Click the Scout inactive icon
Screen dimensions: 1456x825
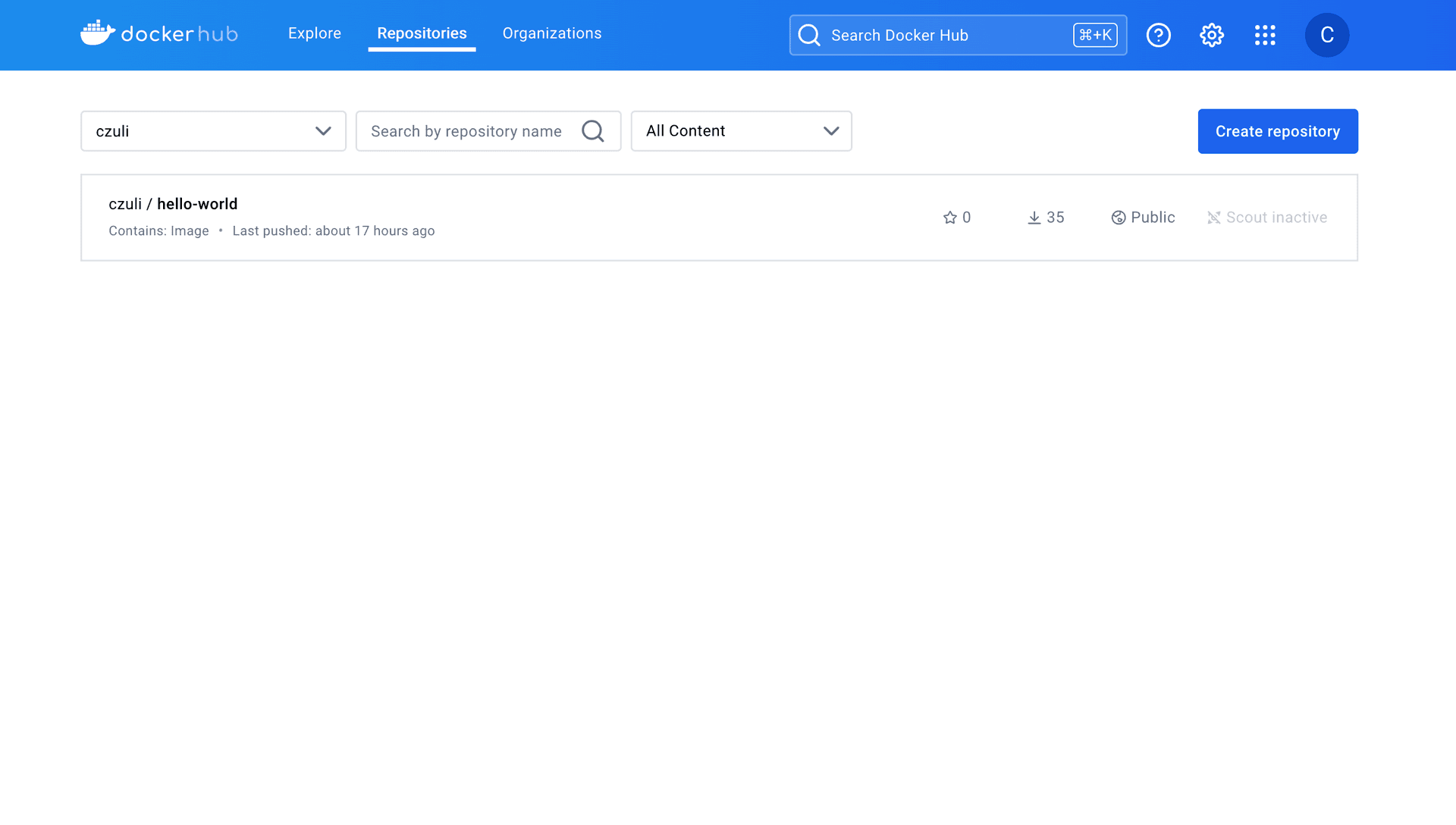(x=1213, y=218)
